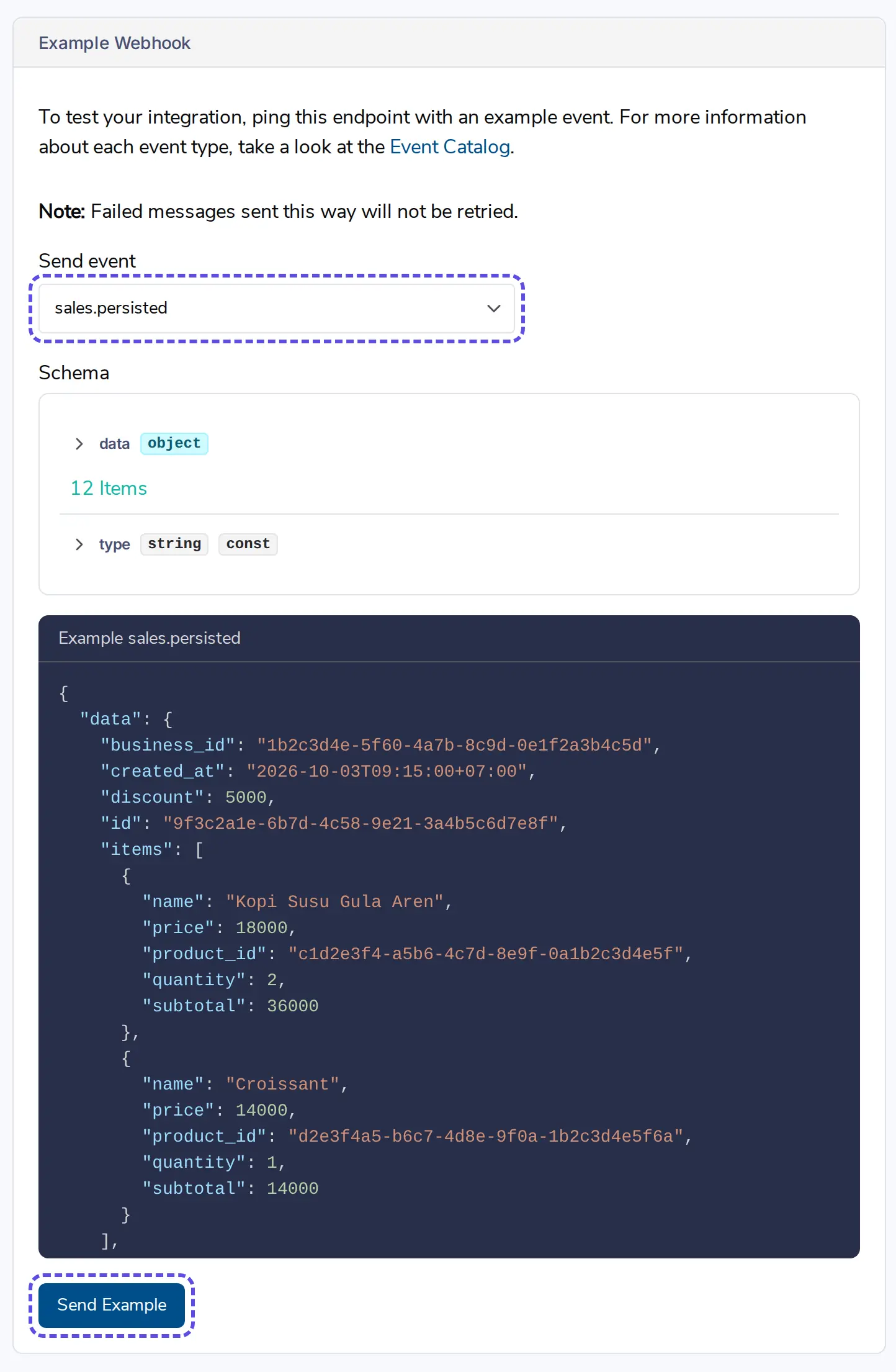The width and height of the screenshot is (896, 1372).
Task: Click the subtotal value 36000
Action: tap(293, 1006)
